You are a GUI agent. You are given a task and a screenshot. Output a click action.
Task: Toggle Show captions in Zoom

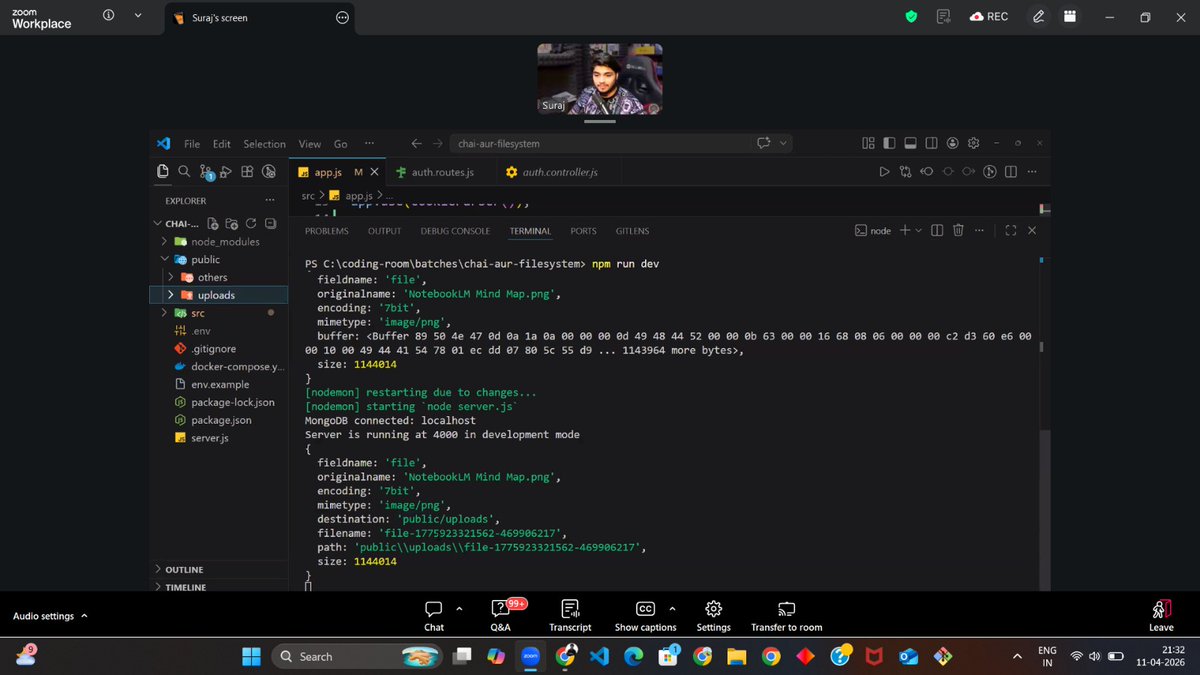coord(645,614)
